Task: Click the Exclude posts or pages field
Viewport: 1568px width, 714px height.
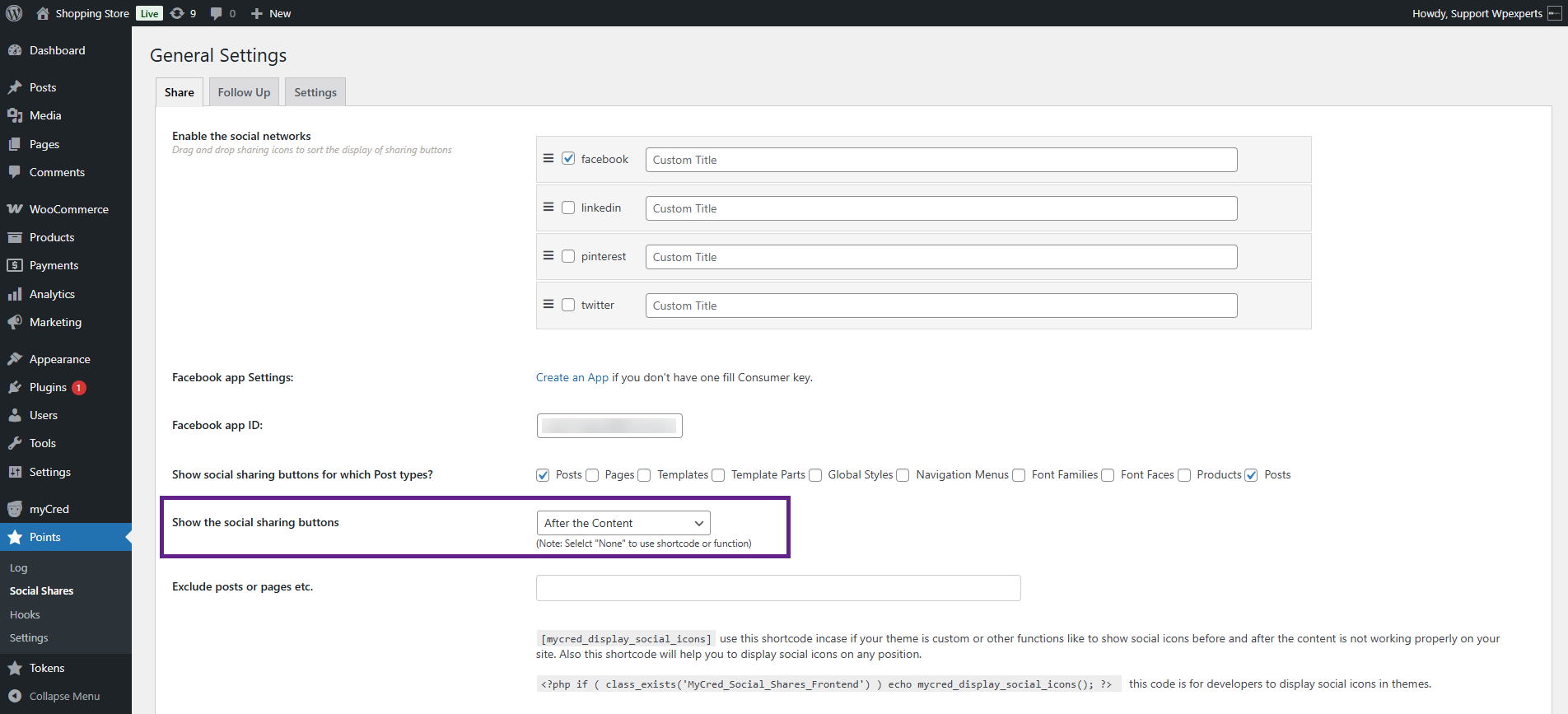Action: click(777, 588)
